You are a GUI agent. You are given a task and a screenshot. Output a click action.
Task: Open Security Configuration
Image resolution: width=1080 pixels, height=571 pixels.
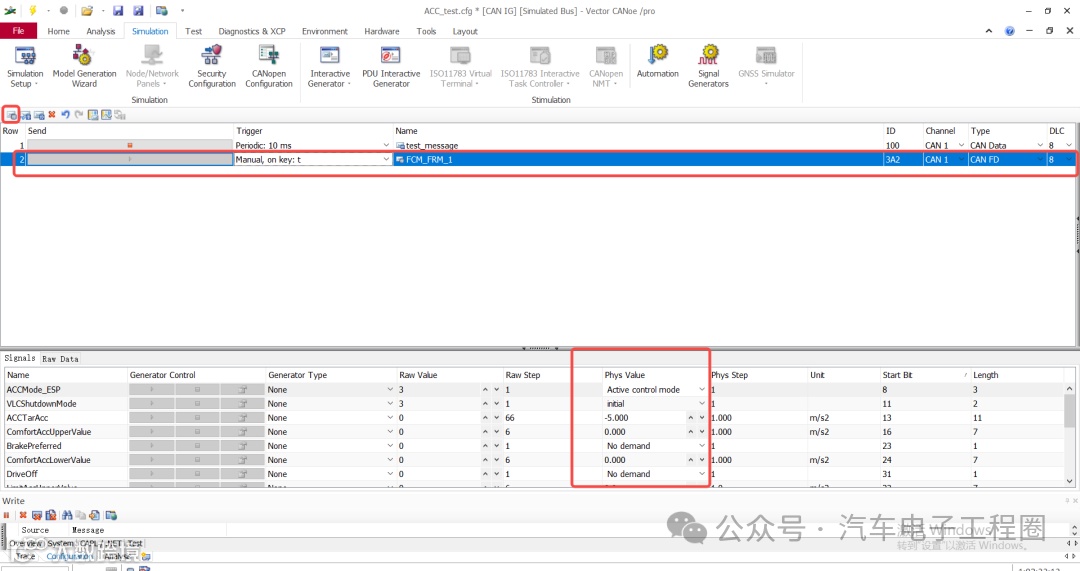point(211,66)
